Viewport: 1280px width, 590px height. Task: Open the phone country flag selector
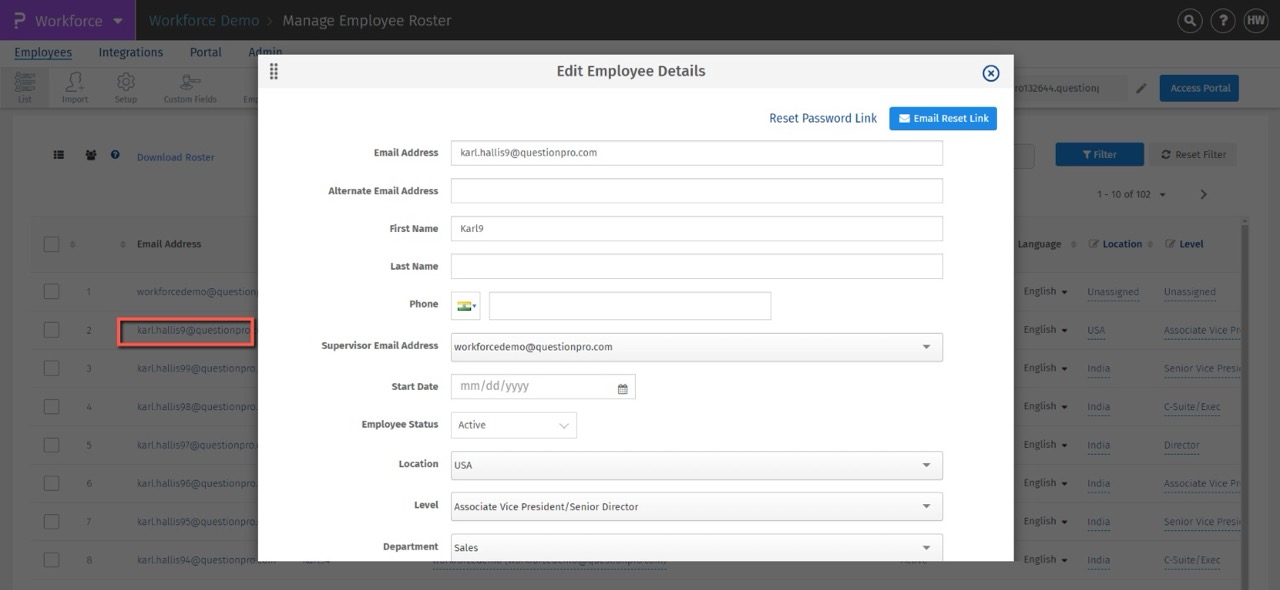tap(466, 306)
